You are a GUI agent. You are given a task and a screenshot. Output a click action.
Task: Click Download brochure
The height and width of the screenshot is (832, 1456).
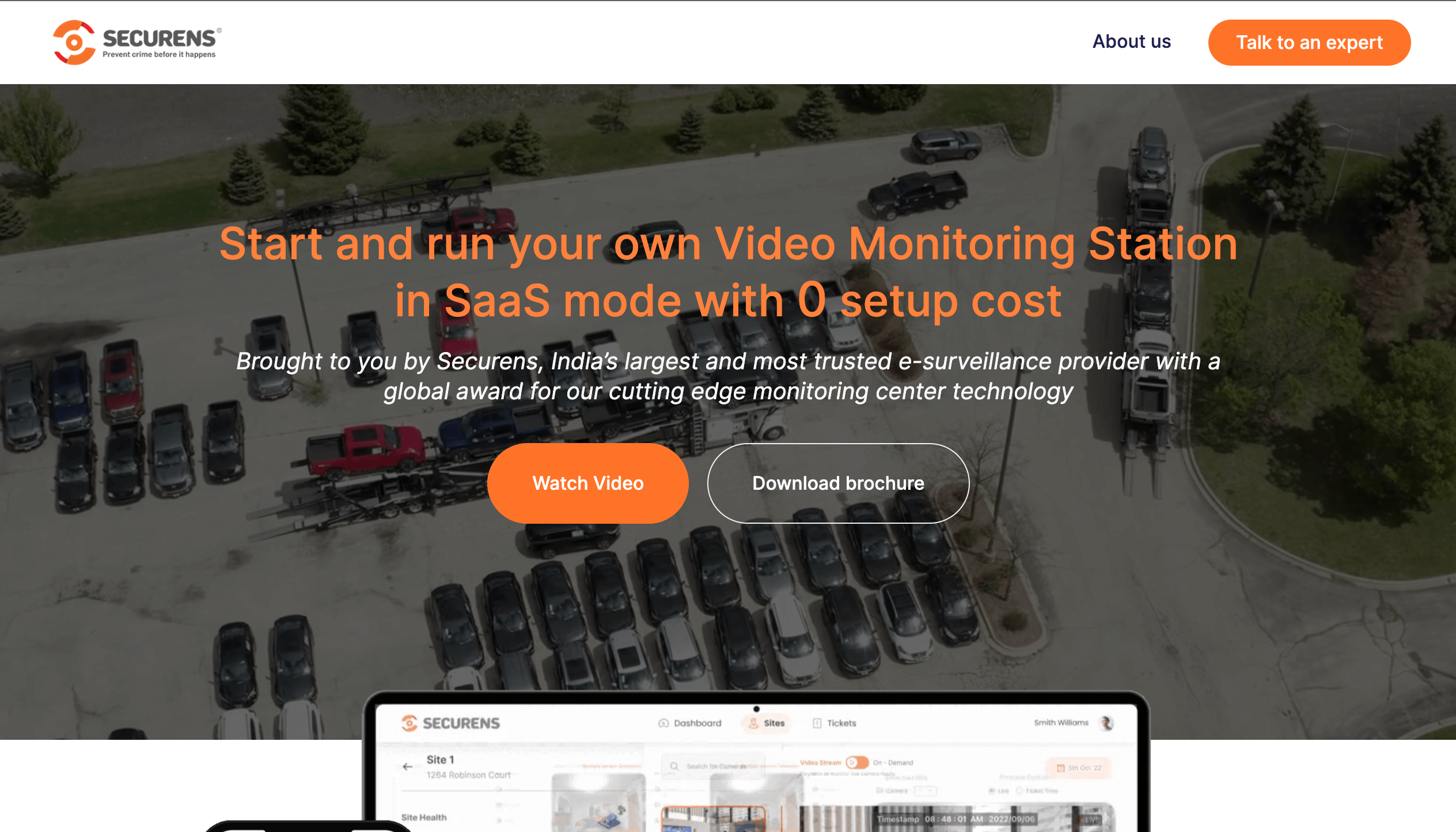click(x=836, y=483)
